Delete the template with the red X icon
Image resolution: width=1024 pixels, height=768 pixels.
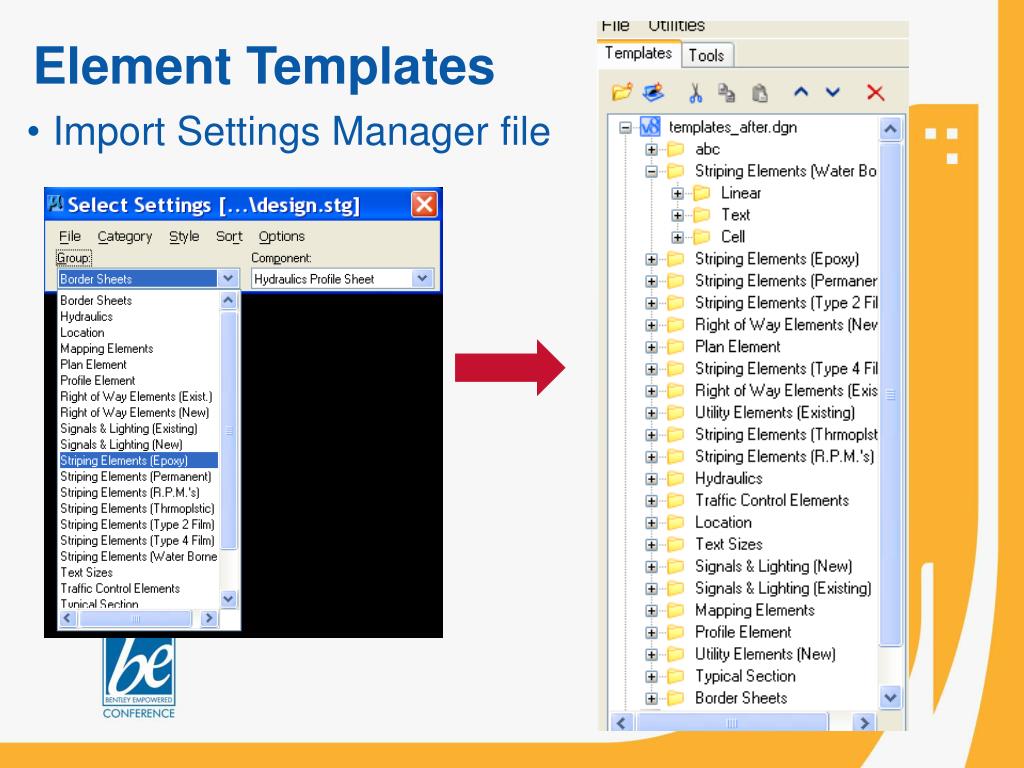876,92
